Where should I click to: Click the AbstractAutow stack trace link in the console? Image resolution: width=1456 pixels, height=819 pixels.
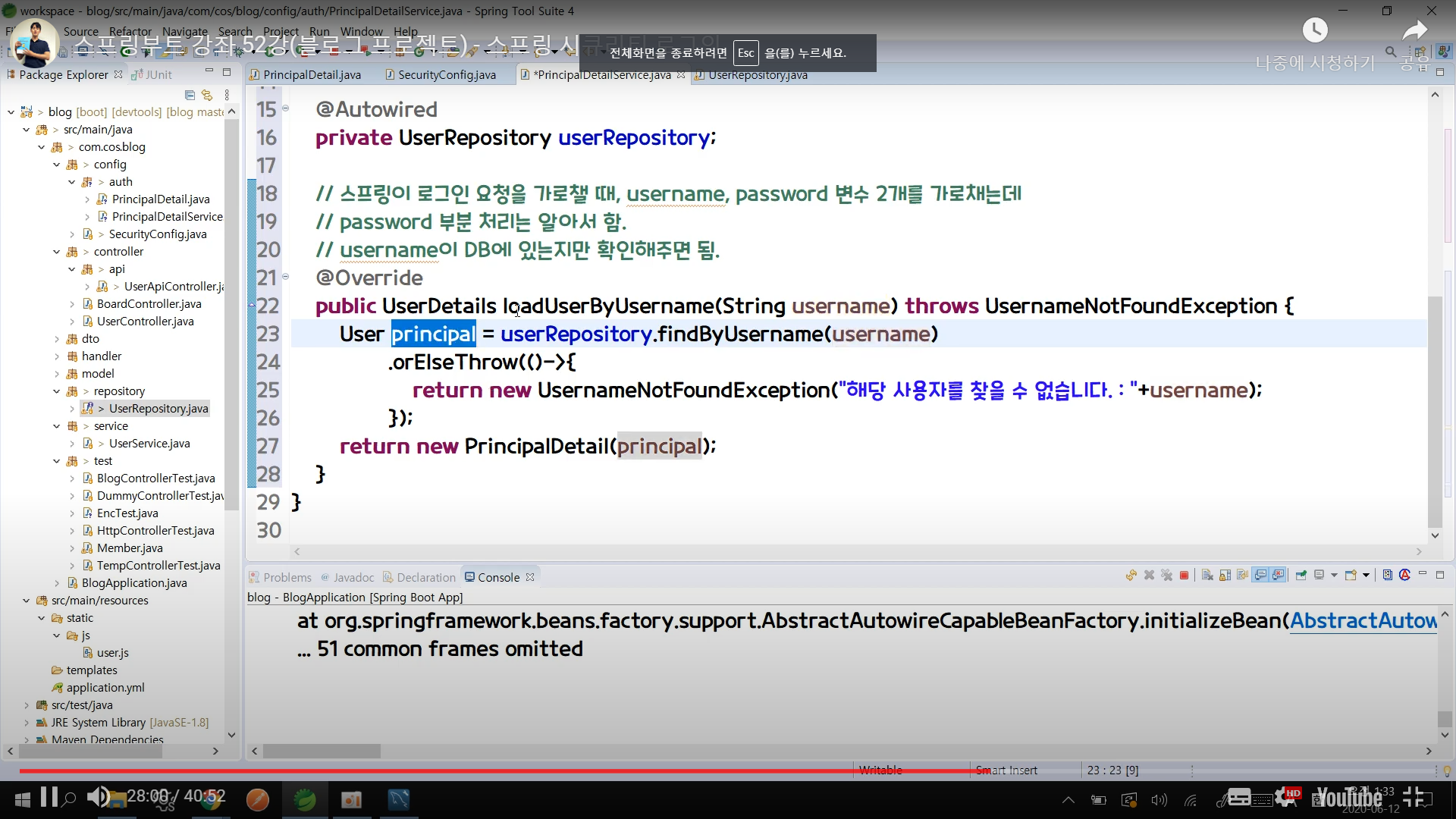point(1363,621)
